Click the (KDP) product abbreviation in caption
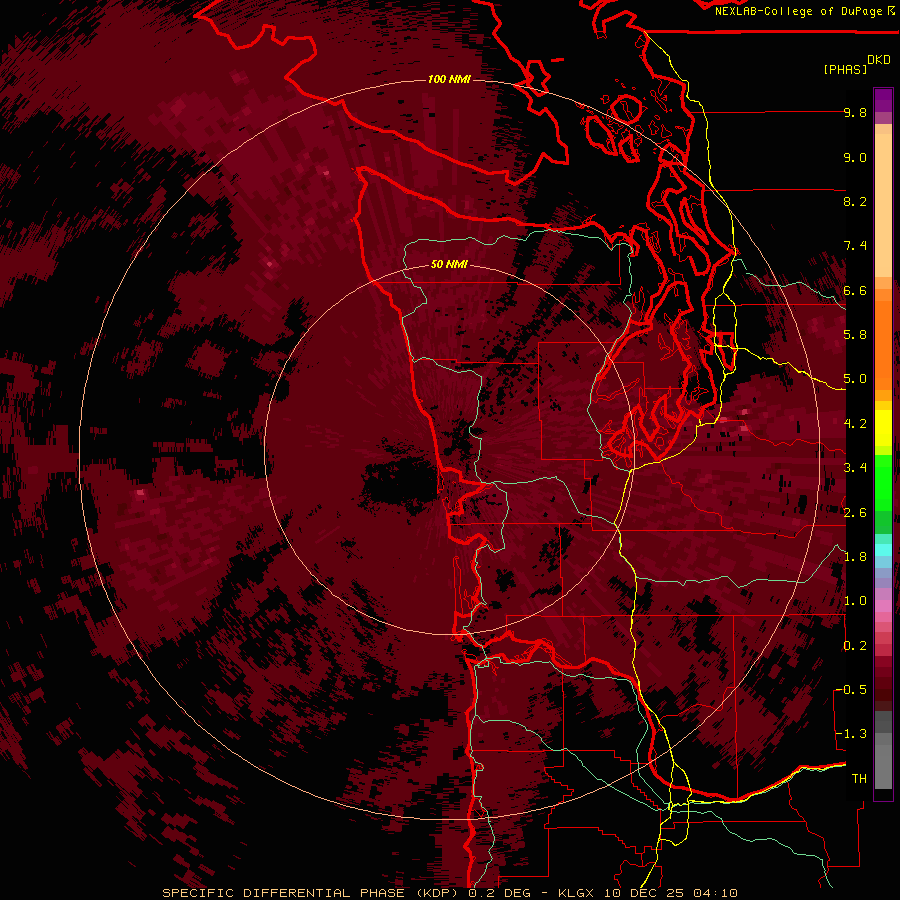 coord(437,893)
